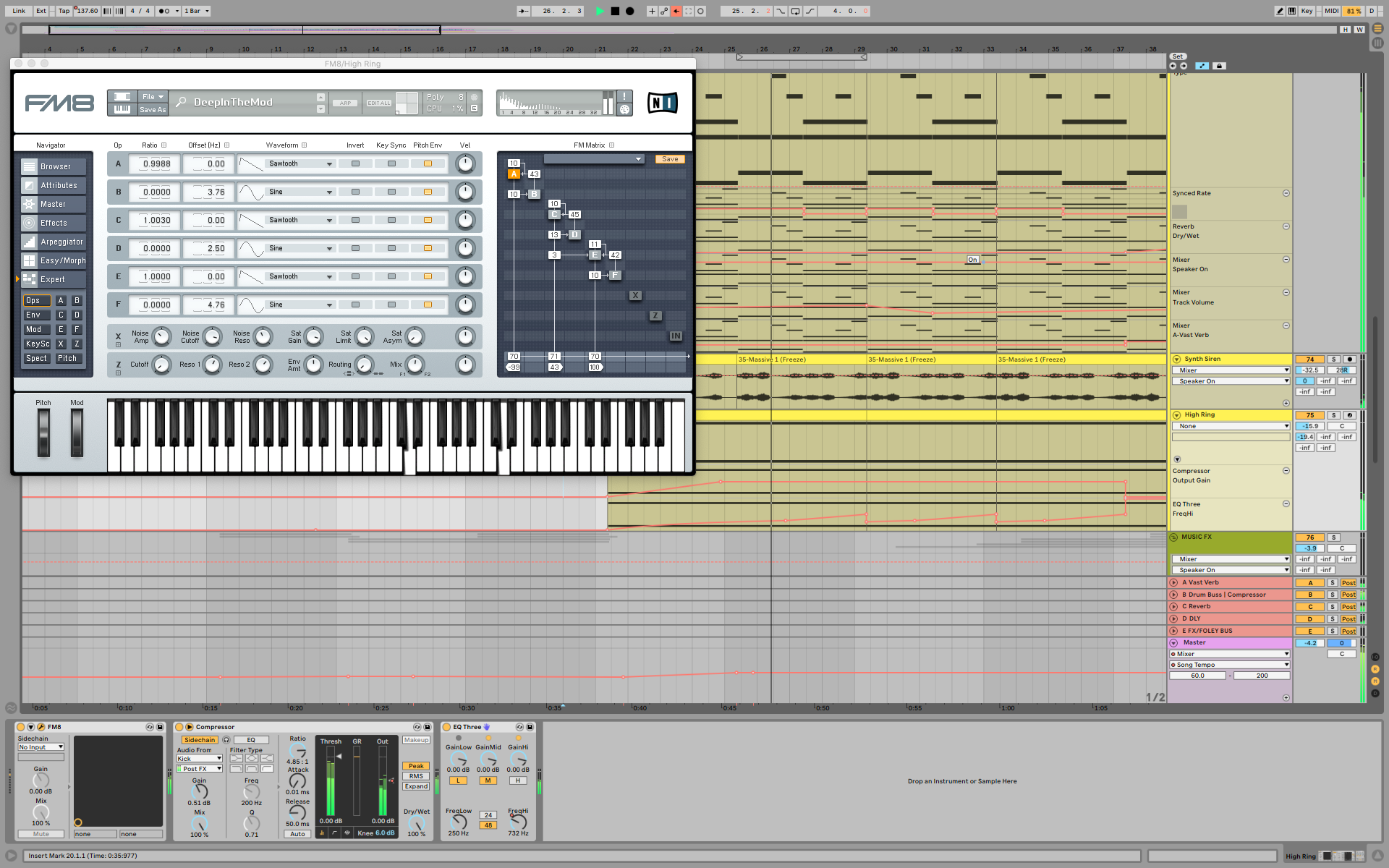
Task: Solo the High Ring track
Action: pos(1333,415)
